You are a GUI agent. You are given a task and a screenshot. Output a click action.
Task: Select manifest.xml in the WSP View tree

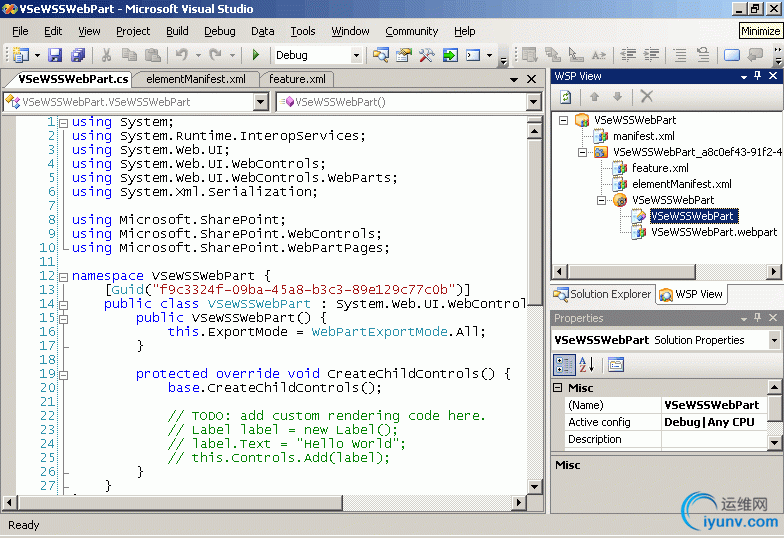[643, 136]
